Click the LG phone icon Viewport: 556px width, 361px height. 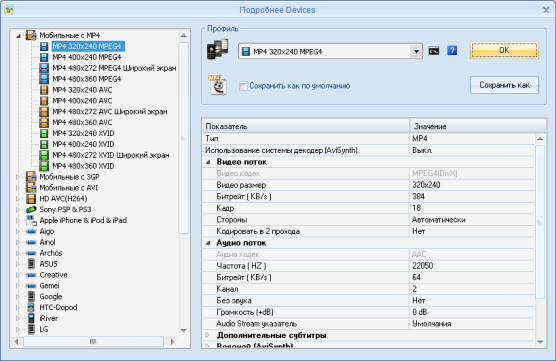31,329
